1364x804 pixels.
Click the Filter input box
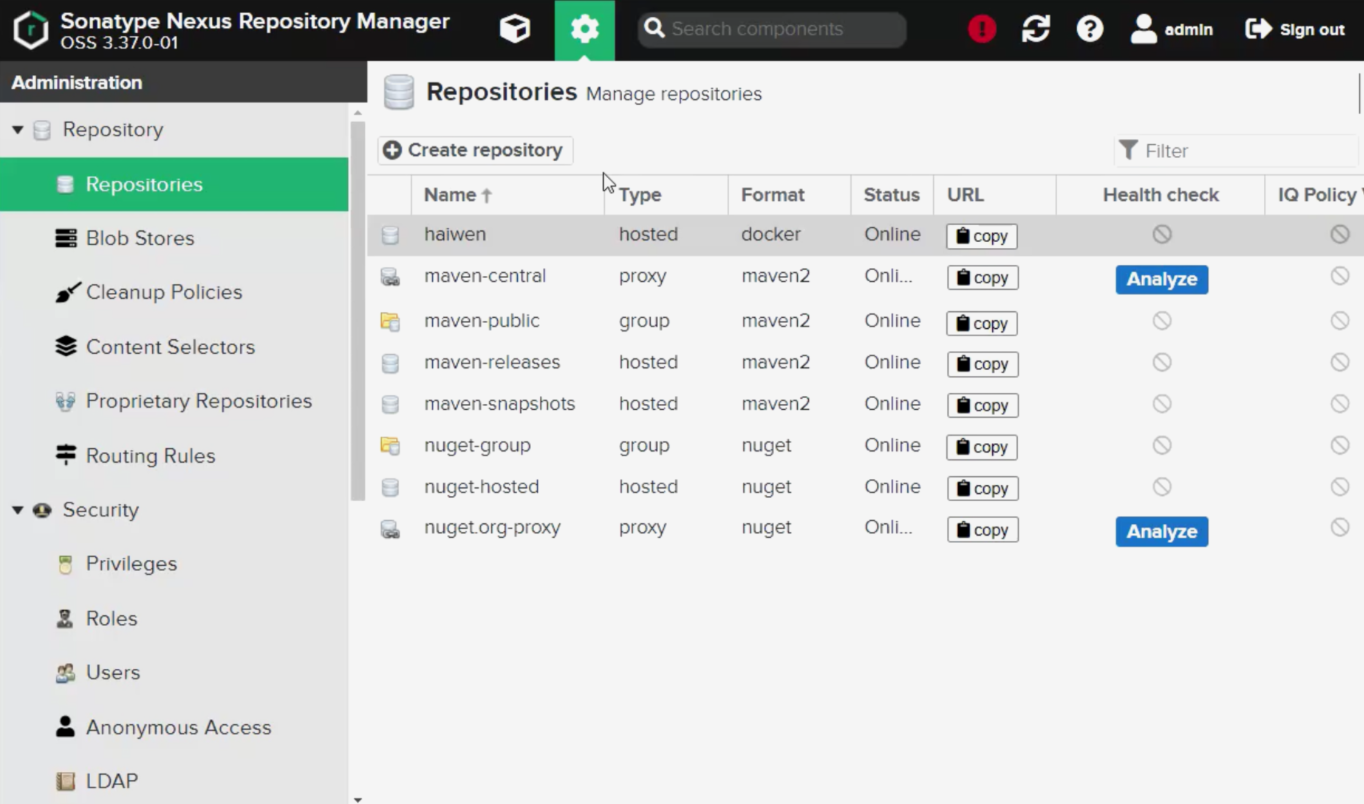point(1236,150)
